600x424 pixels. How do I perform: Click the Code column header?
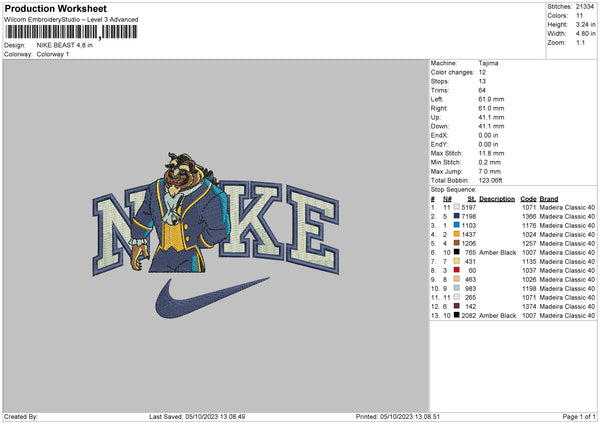(528, 199)
